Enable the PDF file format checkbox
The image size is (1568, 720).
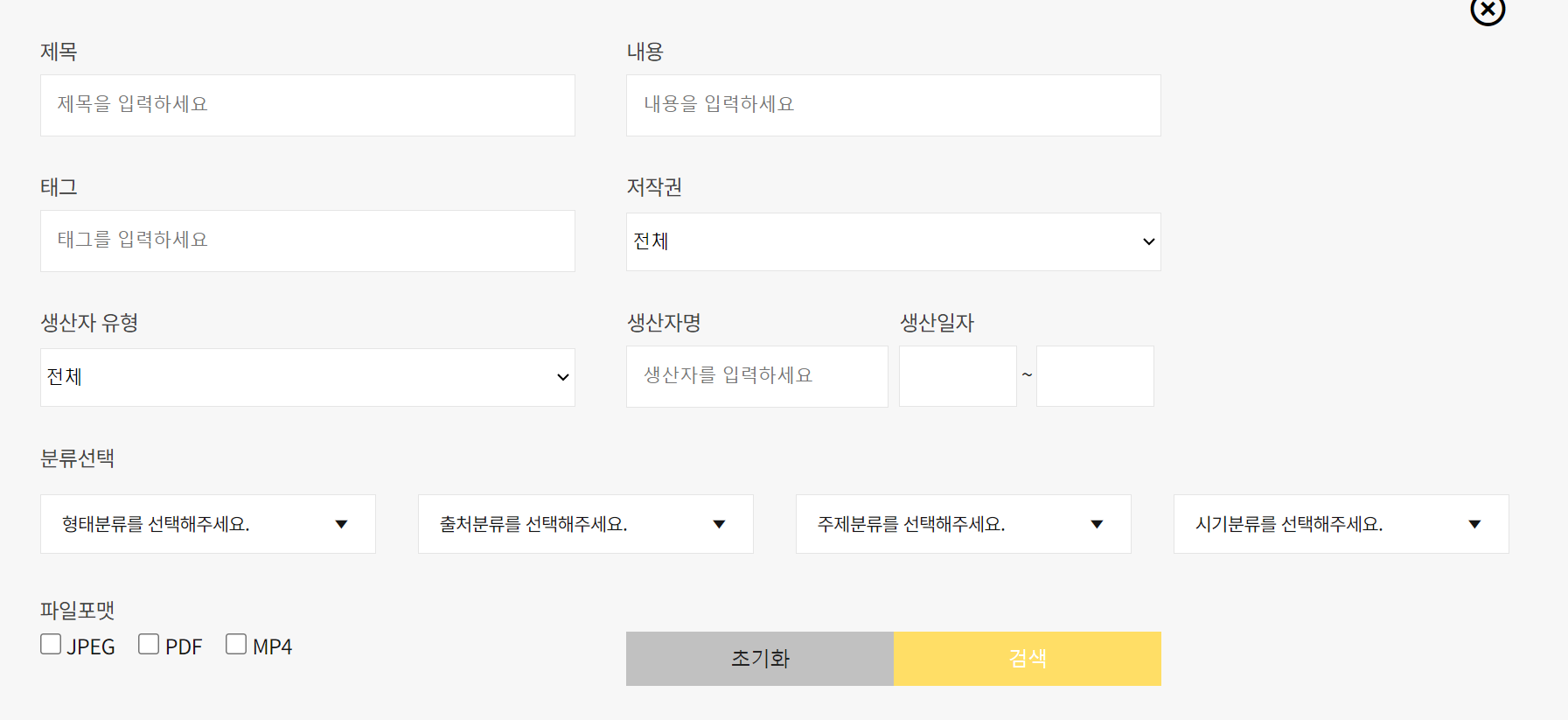coord(149,645)
